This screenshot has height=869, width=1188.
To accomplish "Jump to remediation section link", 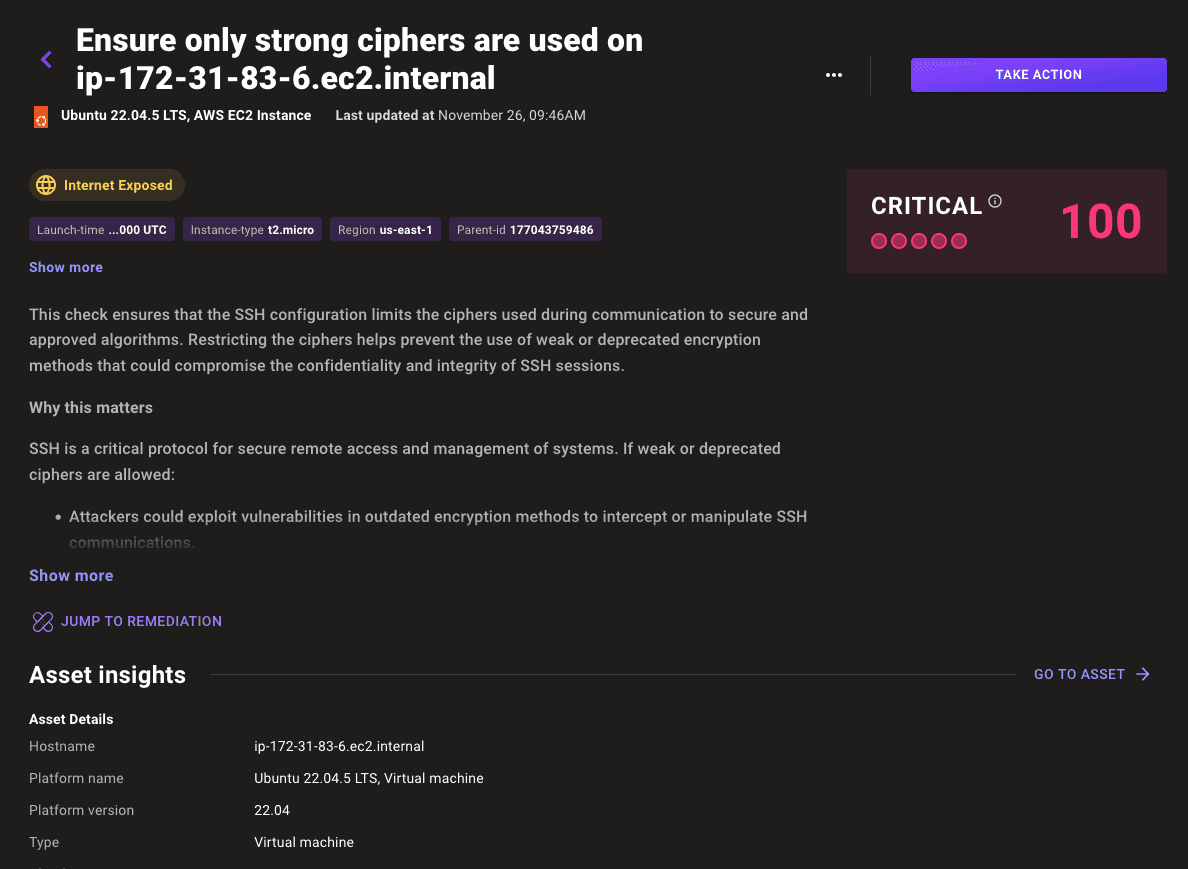I will [141, 622].
